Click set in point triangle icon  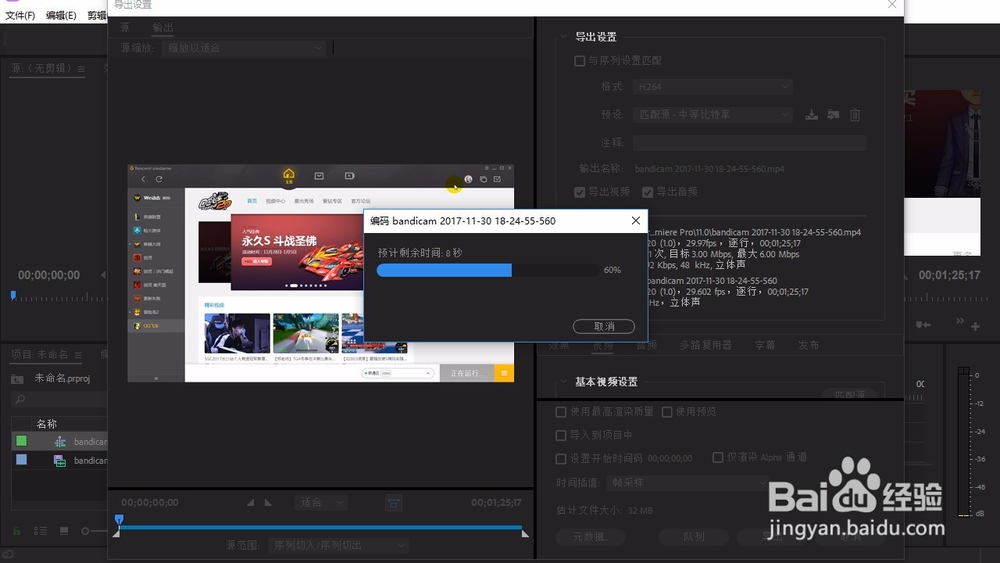(x=251, y=502)
